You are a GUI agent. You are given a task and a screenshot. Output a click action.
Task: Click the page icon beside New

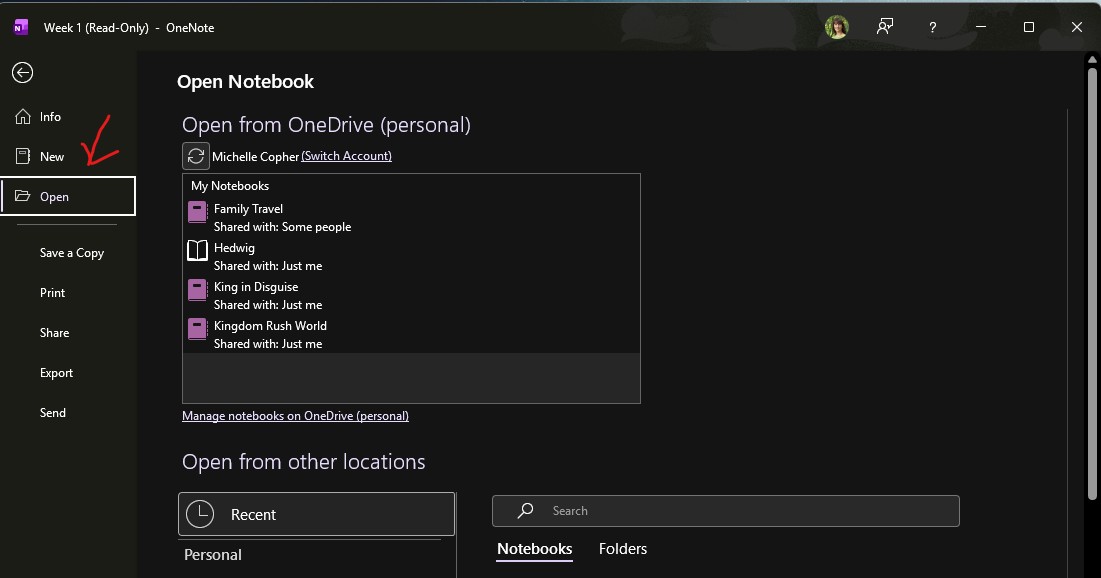pyautogui.click(x=23, y=156)
